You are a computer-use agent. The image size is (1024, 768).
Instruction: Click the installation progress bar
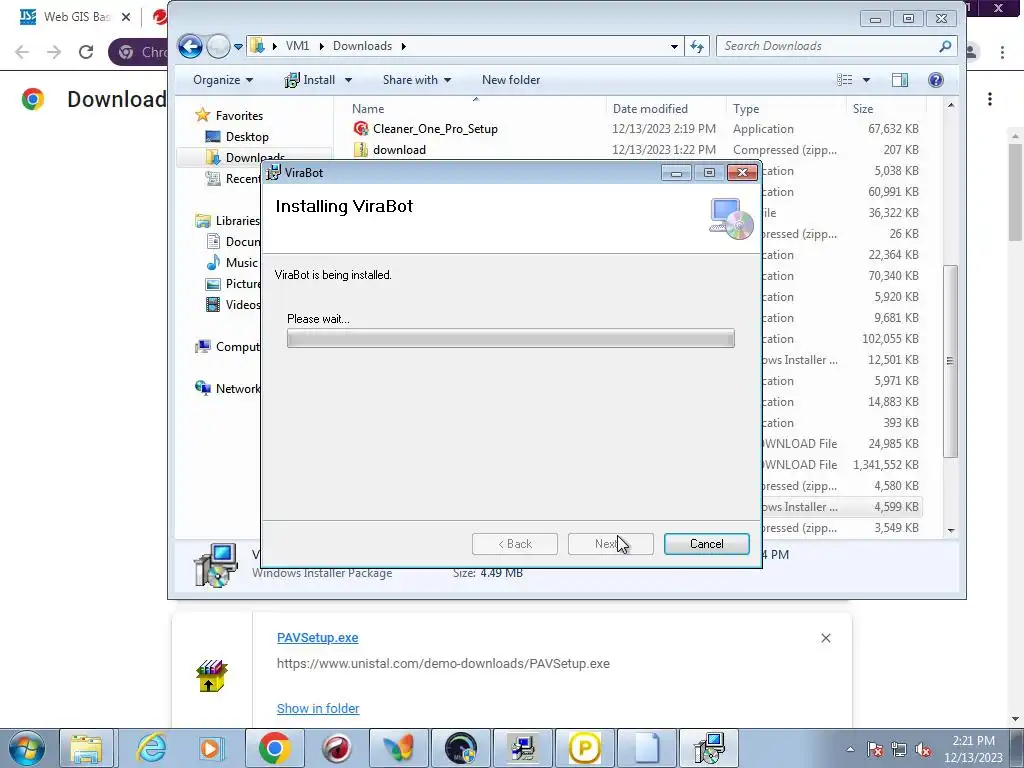pos(511,338)
